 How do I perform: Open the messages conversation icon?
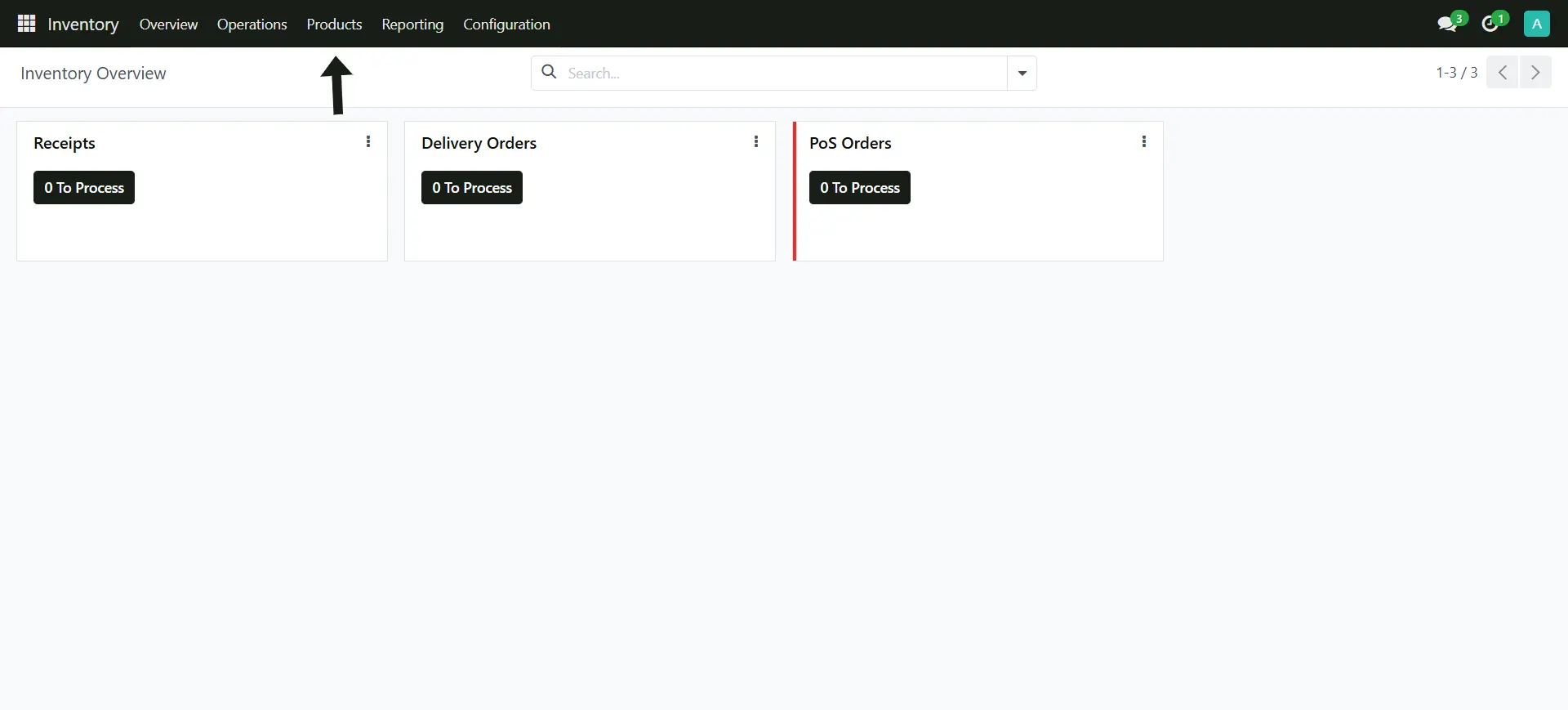point(1447,24)
